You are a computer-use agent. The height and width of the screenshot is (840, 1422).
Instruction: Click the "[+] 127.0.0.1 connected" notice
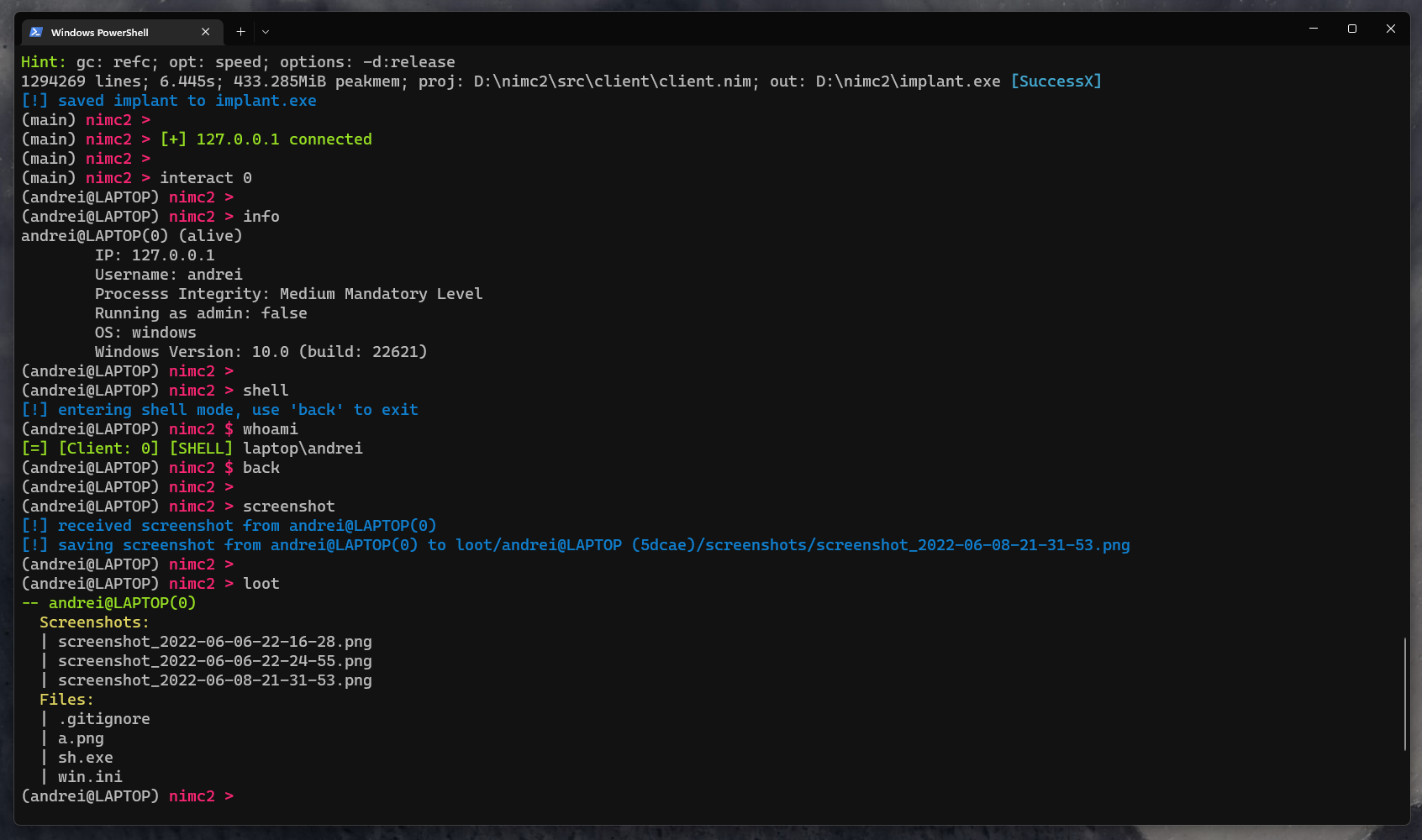coord(266,139)
